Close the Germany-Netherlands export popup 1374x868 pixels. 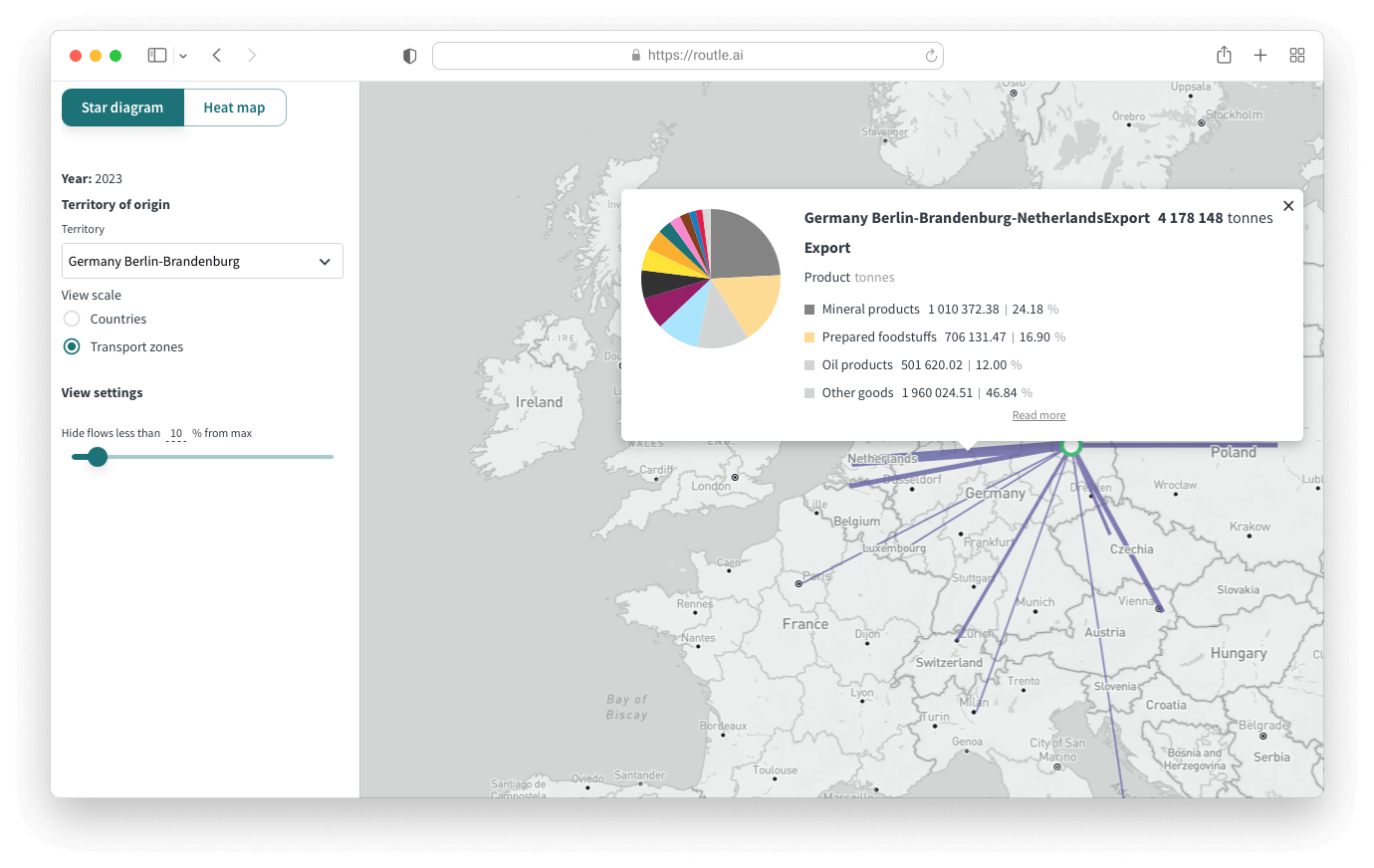[x=1288, y=205]
